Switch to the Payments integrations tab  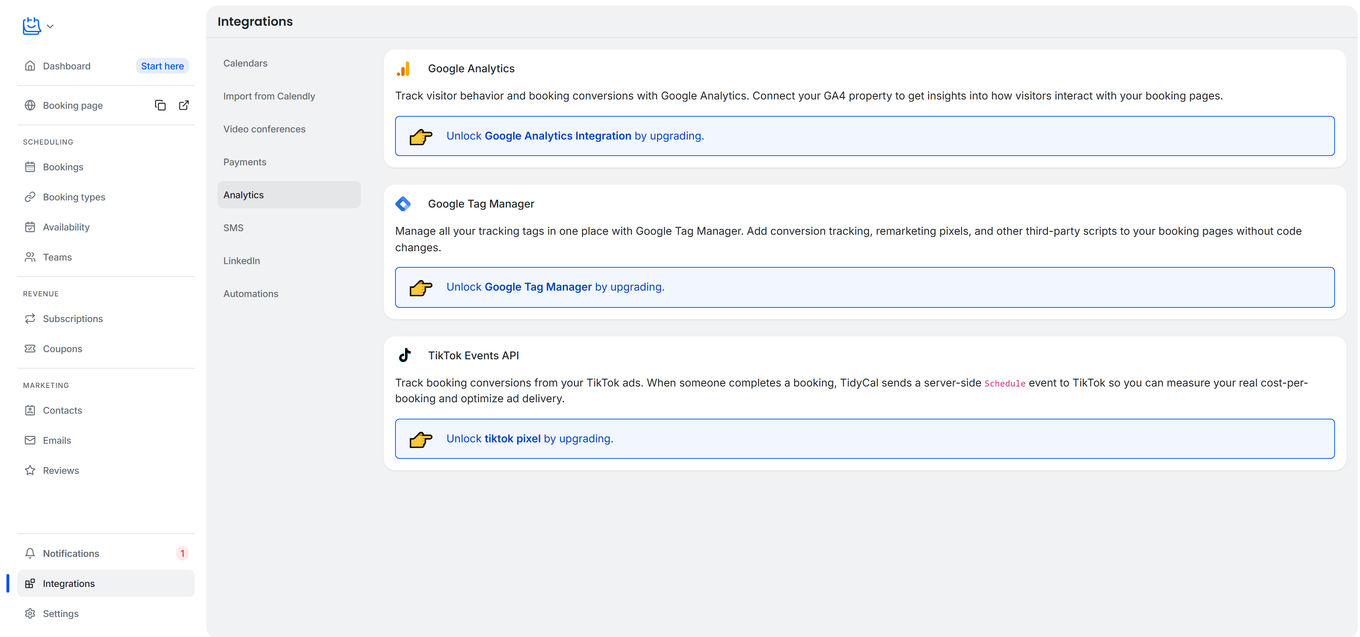point(289,162)
